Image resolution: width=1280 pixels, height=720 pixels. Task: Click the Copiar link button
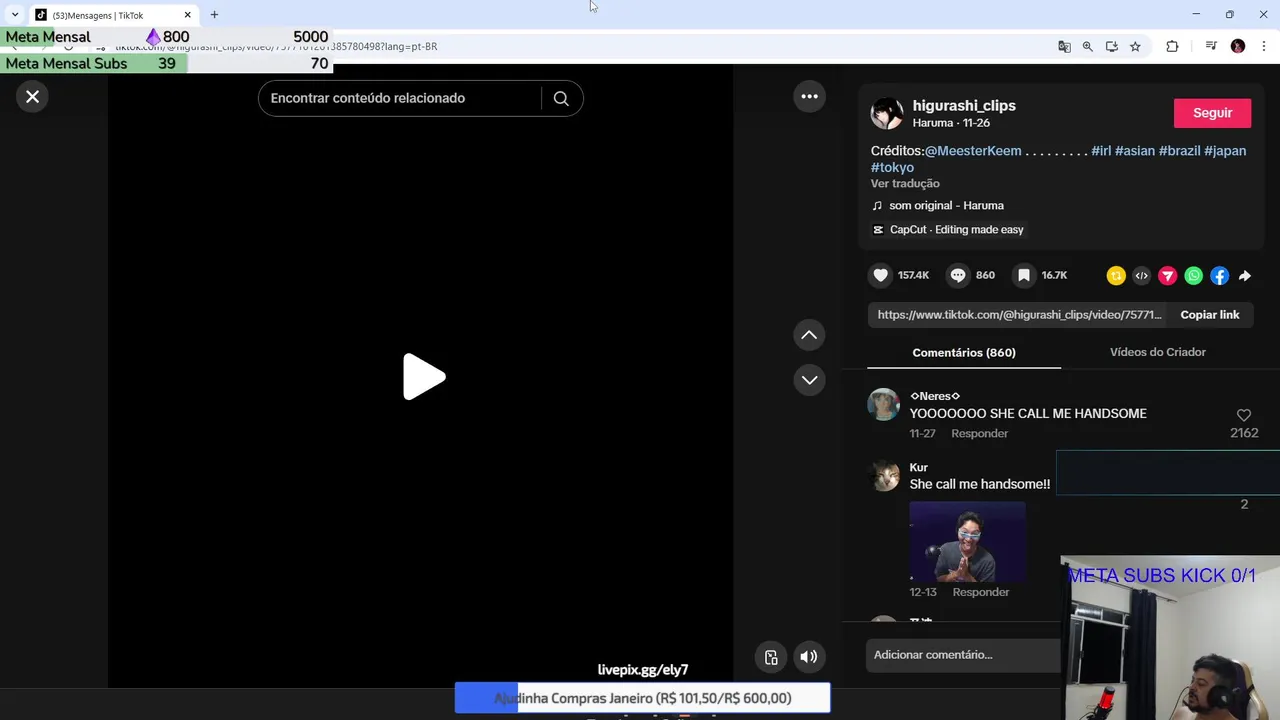click(1209, 315)
